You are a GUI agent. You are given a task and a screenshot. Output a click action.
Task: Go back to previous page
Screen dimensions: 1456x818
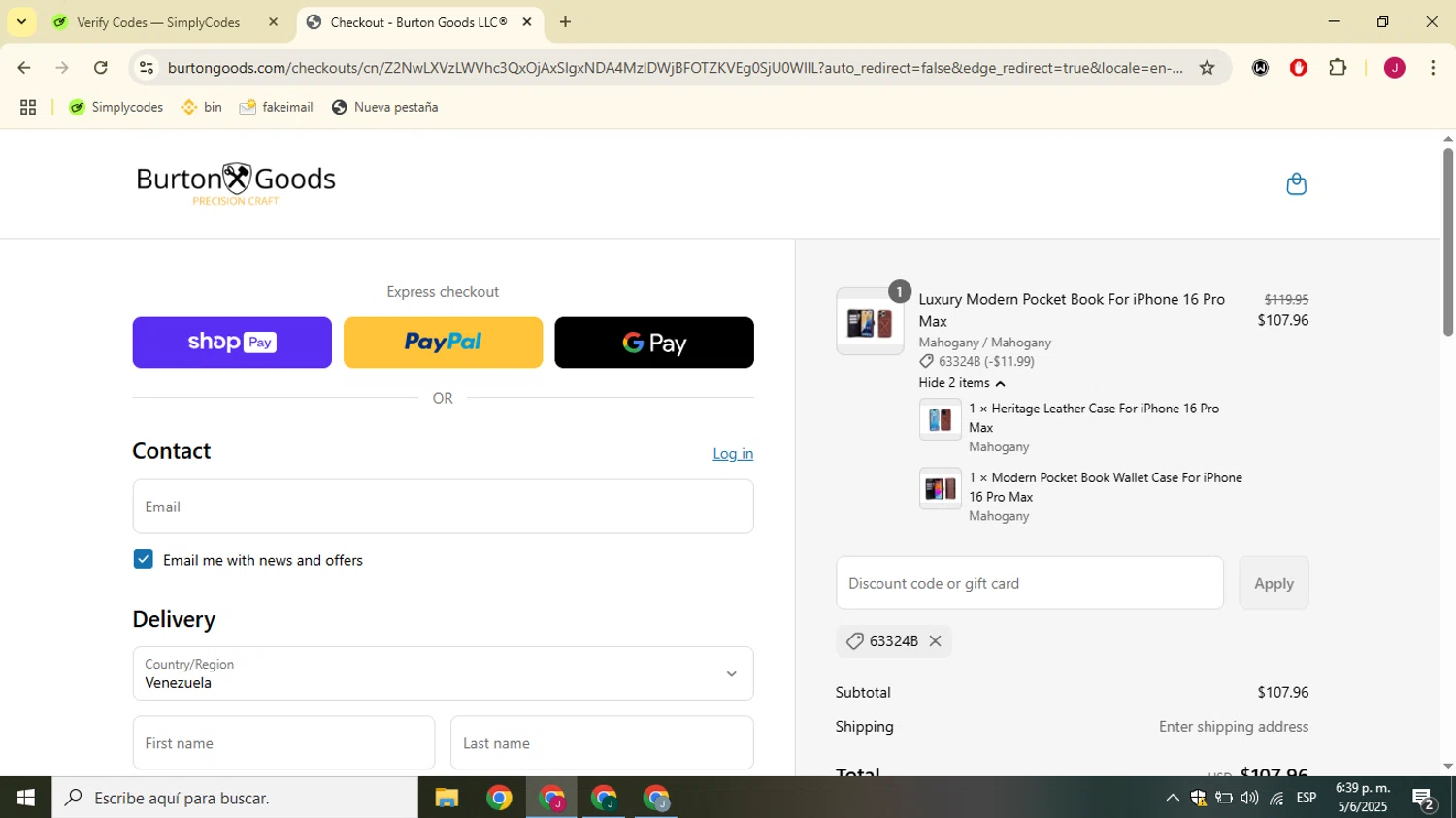[x=23, y=68]
